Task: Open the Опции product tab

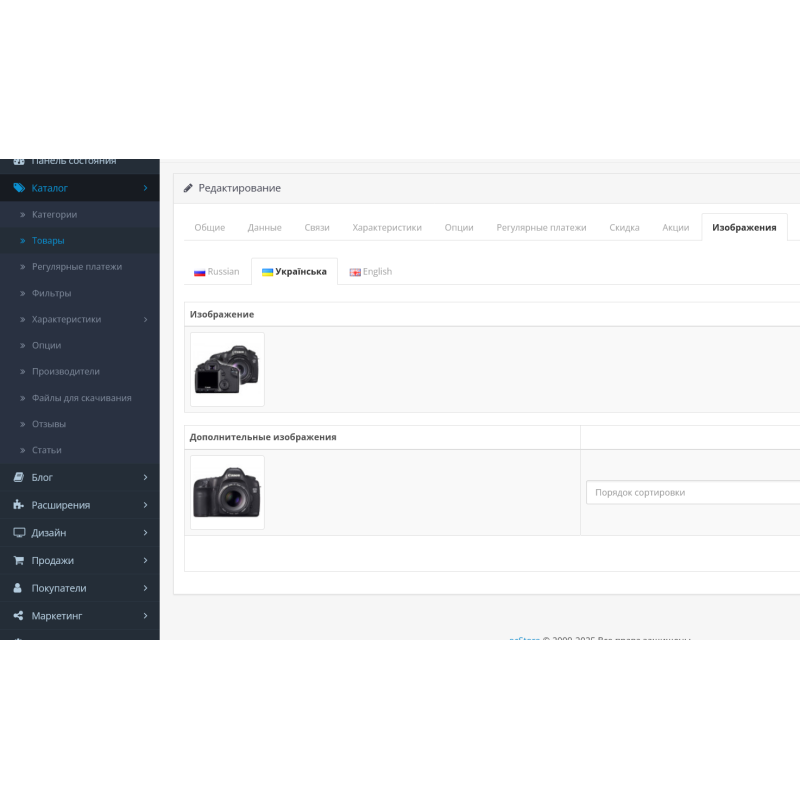Action: (x=459, y=228)
